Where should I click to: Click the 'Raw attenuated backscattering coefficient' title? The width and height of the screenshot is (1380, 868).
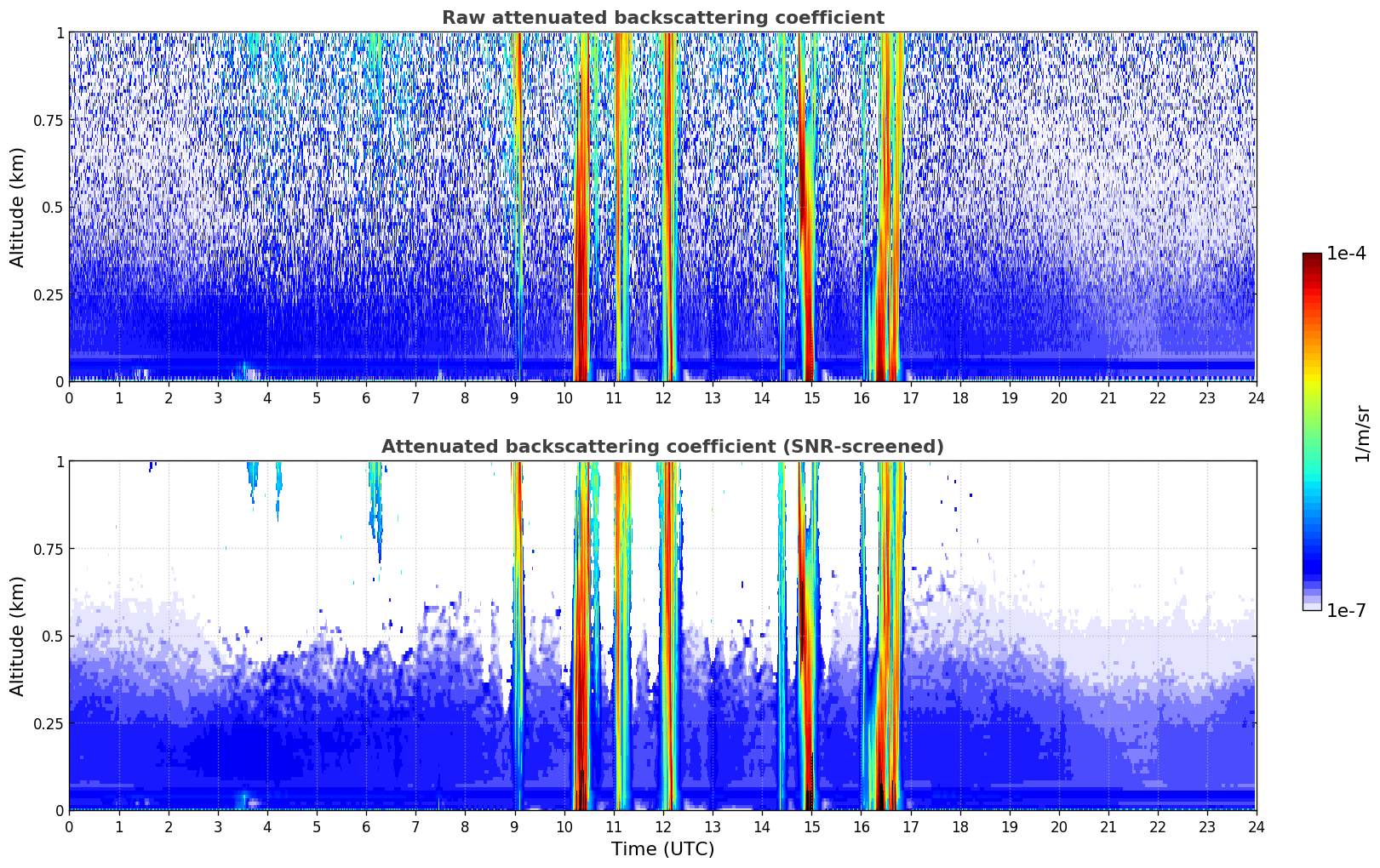point(662,18)
